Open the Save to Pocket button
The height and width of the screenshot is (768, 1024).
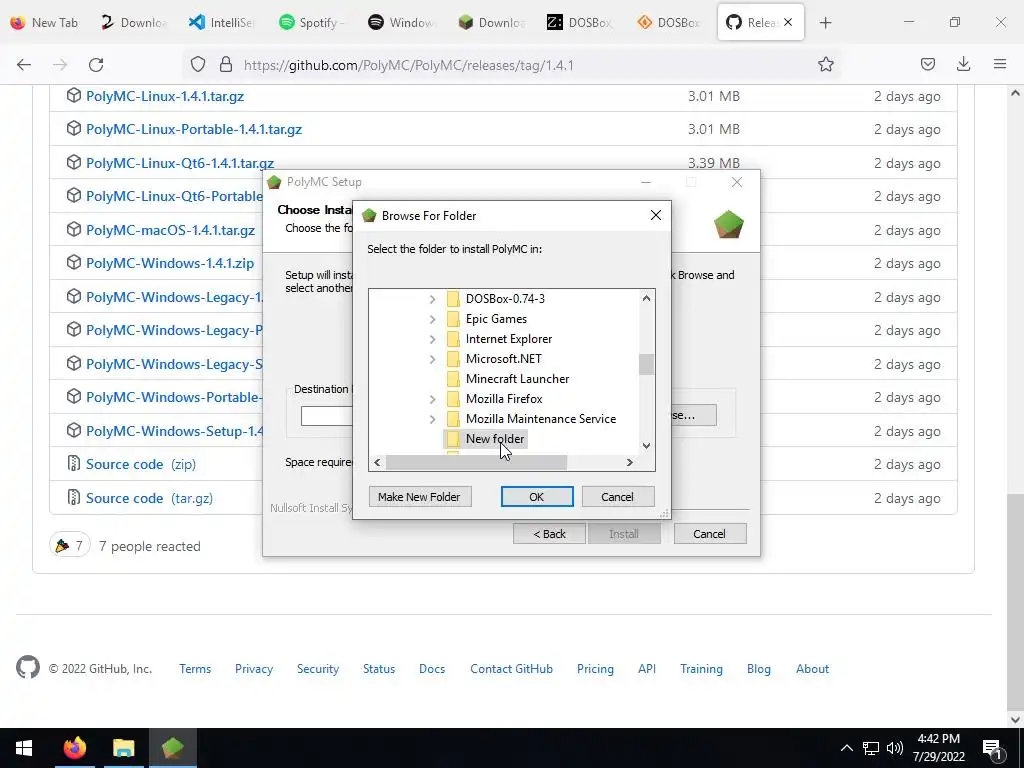point(927,64)
